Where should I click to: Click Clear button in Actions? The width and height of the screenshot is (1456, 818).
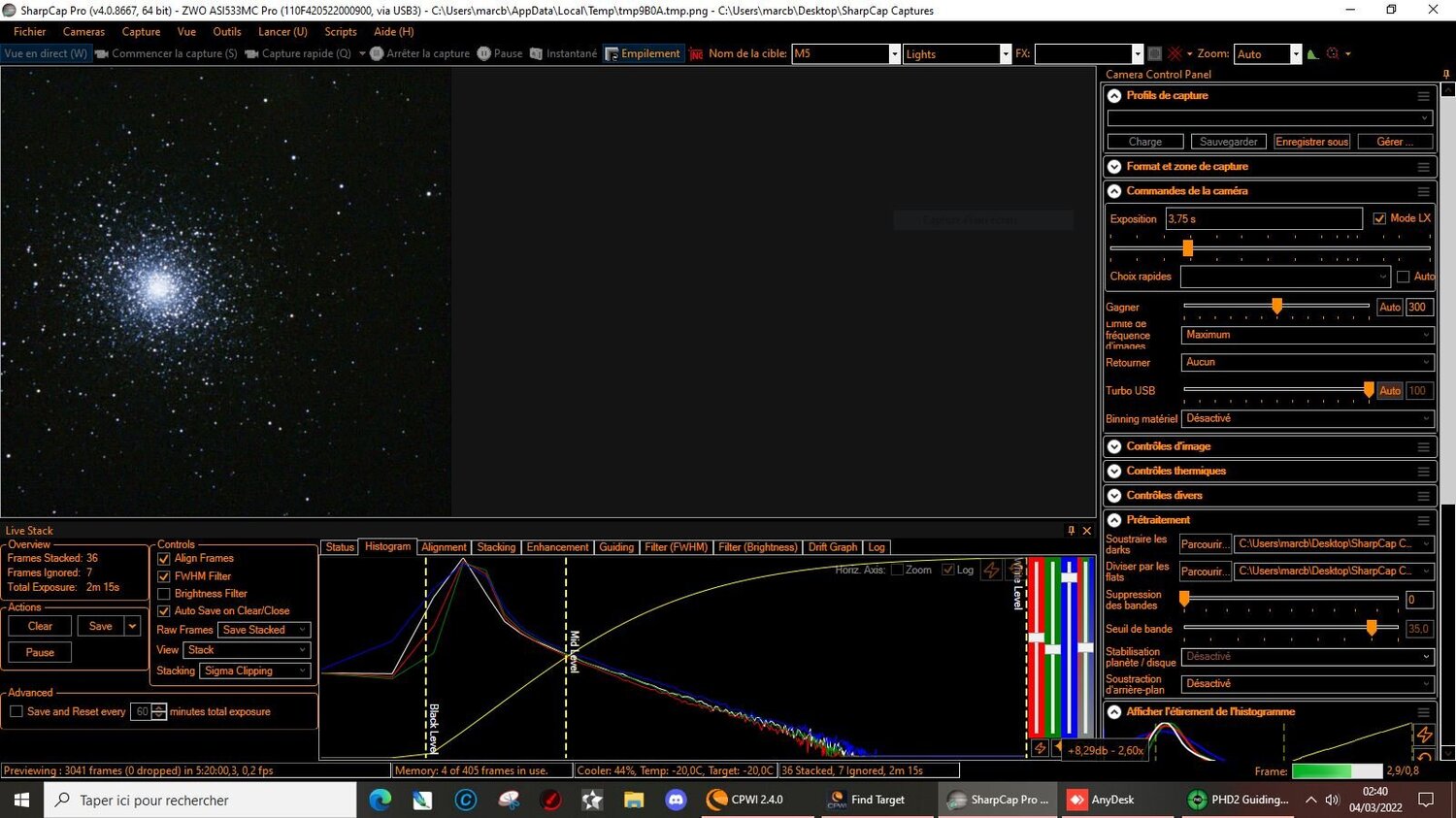[x=40, y=627]
